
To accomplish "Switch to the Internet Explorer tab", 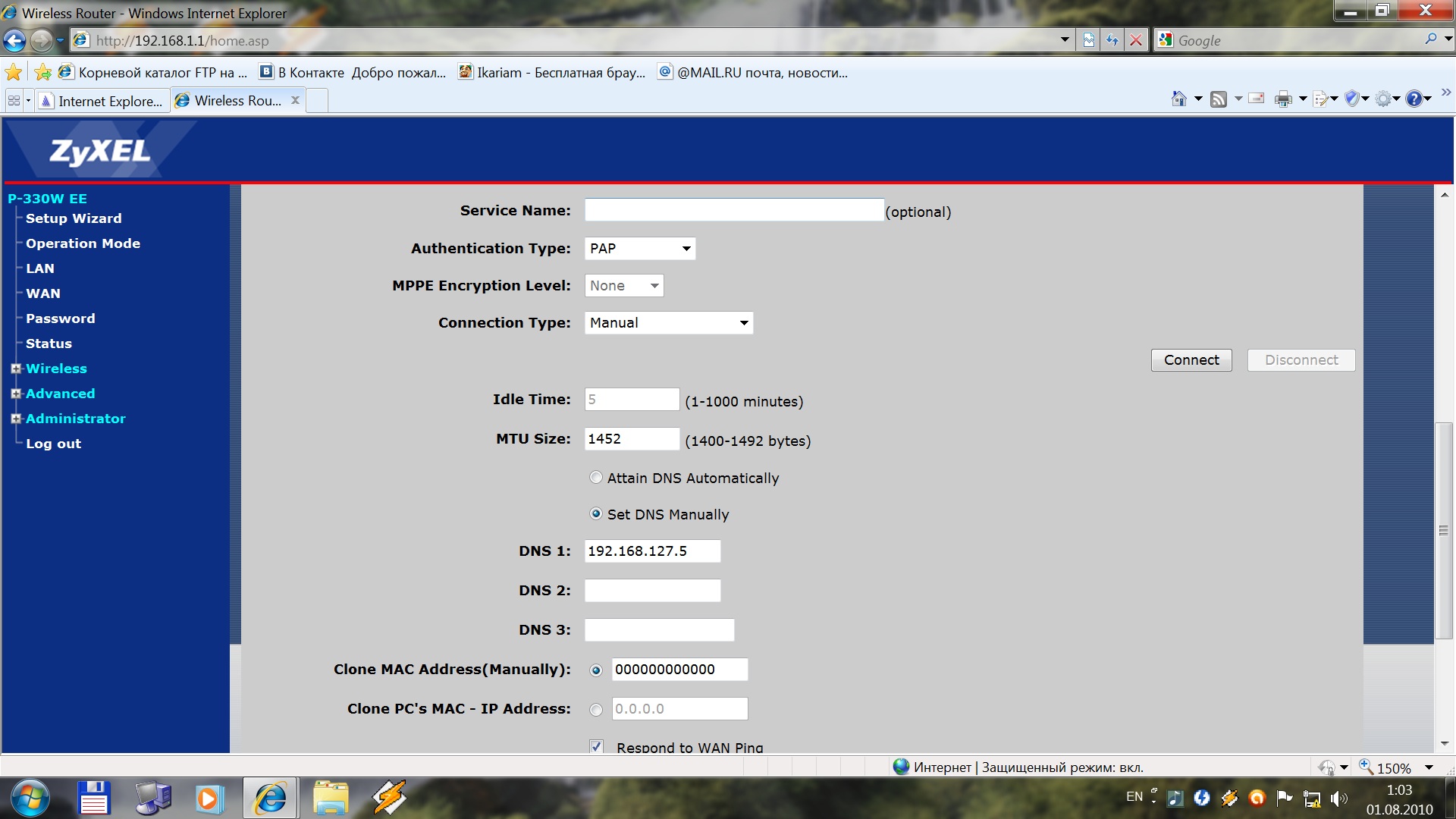I will [102, 101].
